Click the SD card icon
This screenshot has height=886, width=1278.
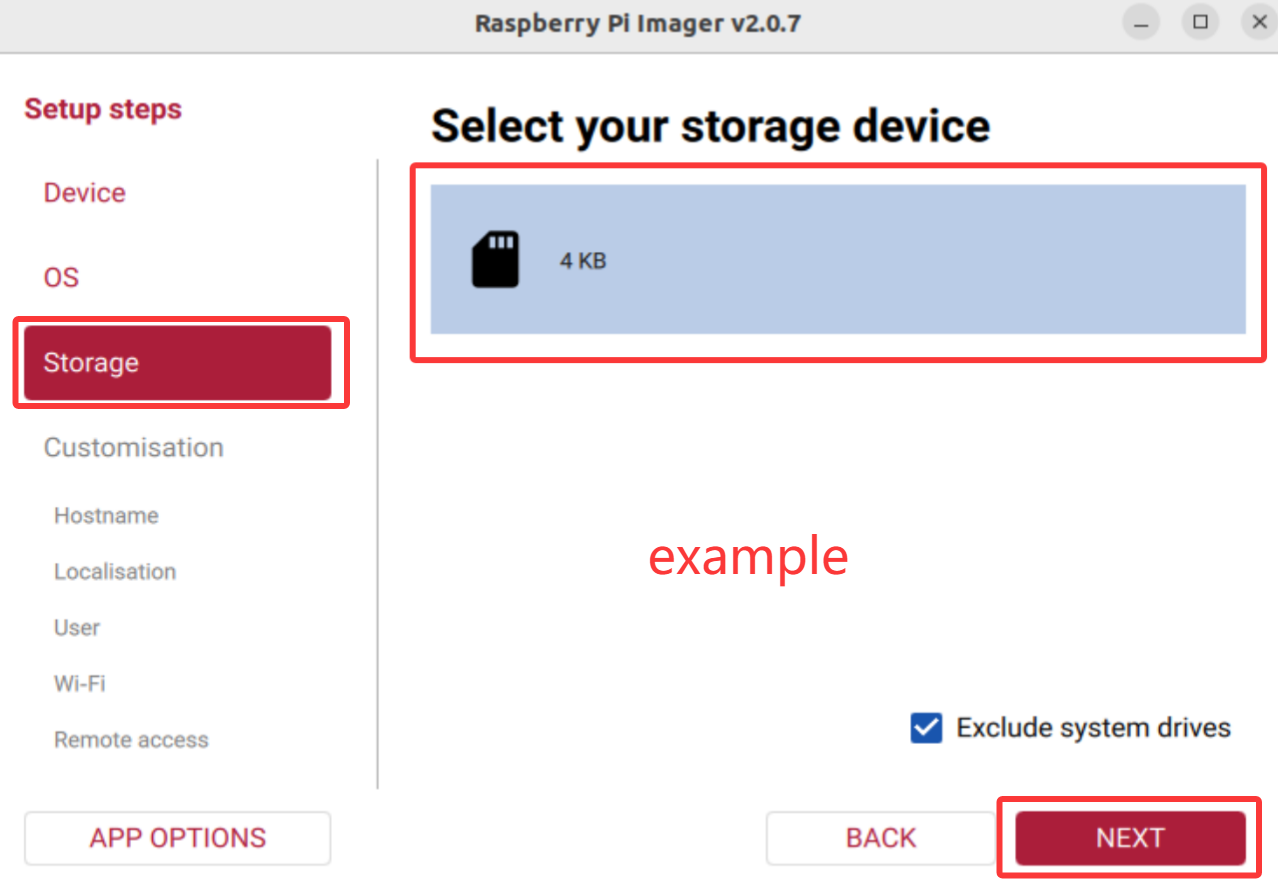[495, 260]
